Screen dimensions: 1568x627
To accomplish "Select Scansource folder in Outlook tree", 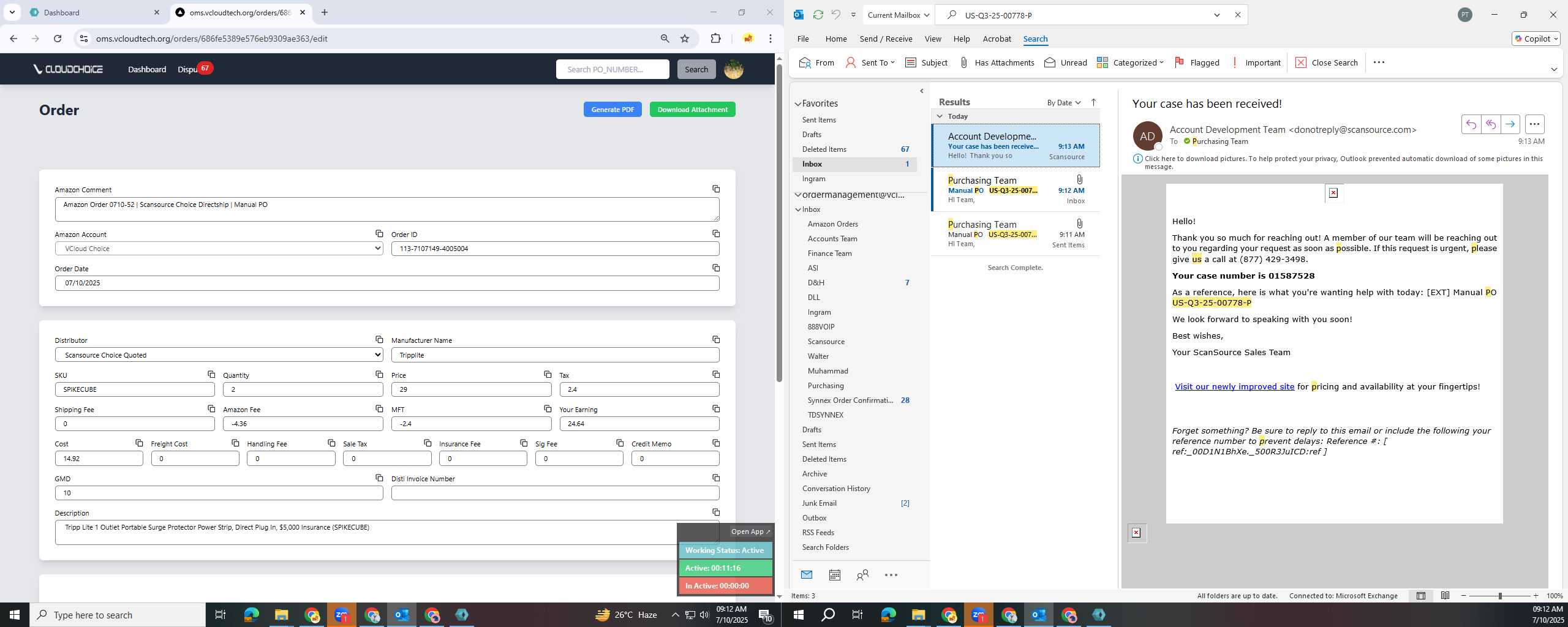I will tap(826, 342).
